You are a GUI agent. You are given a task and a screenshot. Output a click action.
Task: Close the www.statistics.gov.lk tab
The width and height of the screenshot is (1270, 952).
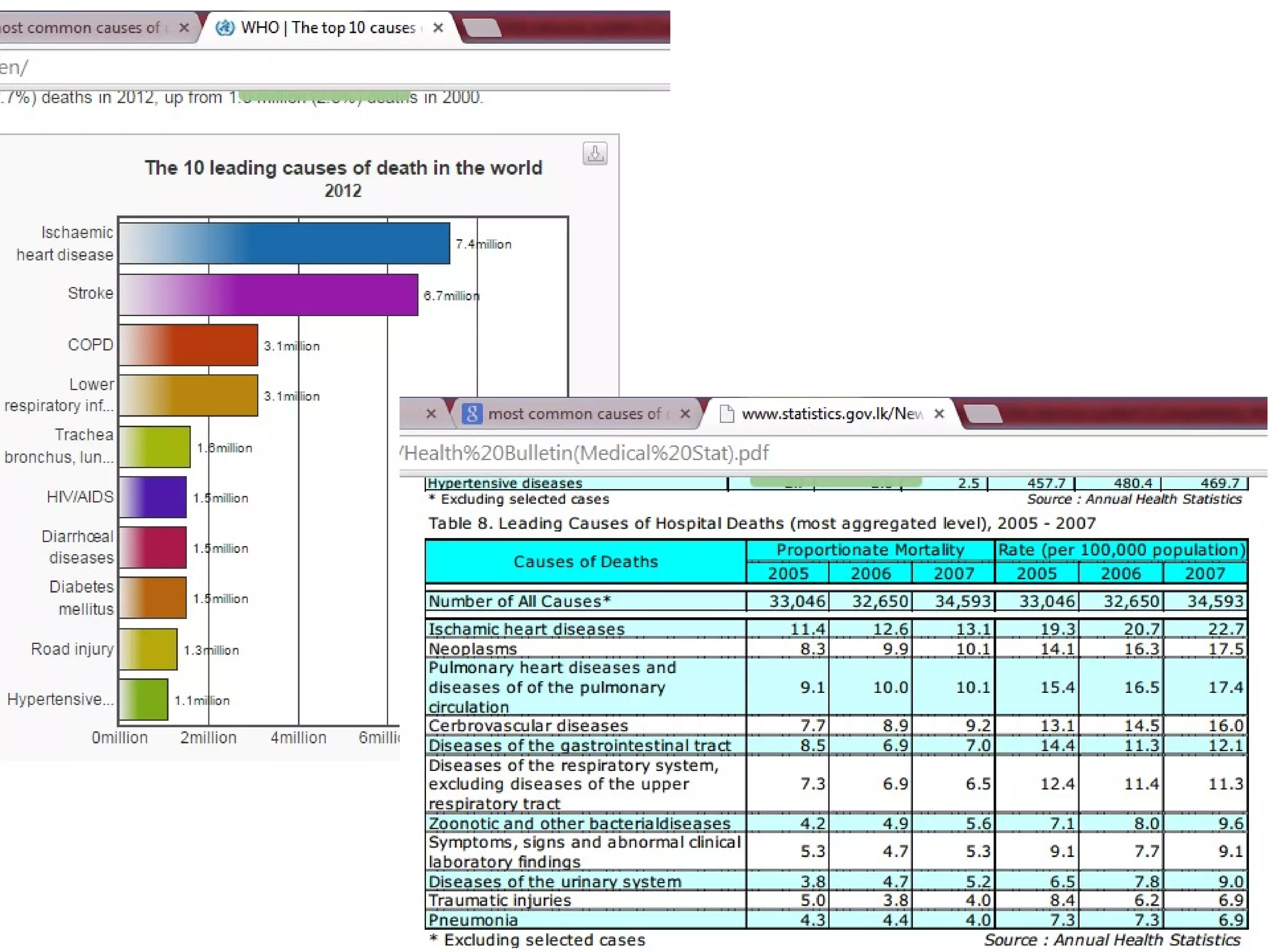pyautogui.click(x=939, y=413)
